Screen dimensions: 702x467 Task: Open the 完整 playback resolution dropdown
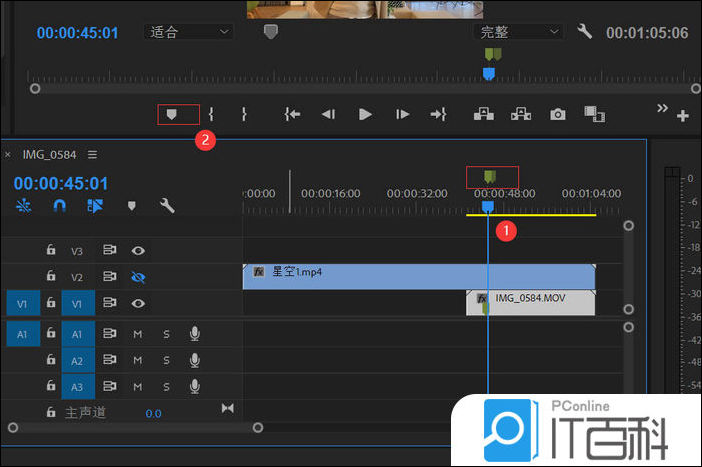(x=518, y=32)
